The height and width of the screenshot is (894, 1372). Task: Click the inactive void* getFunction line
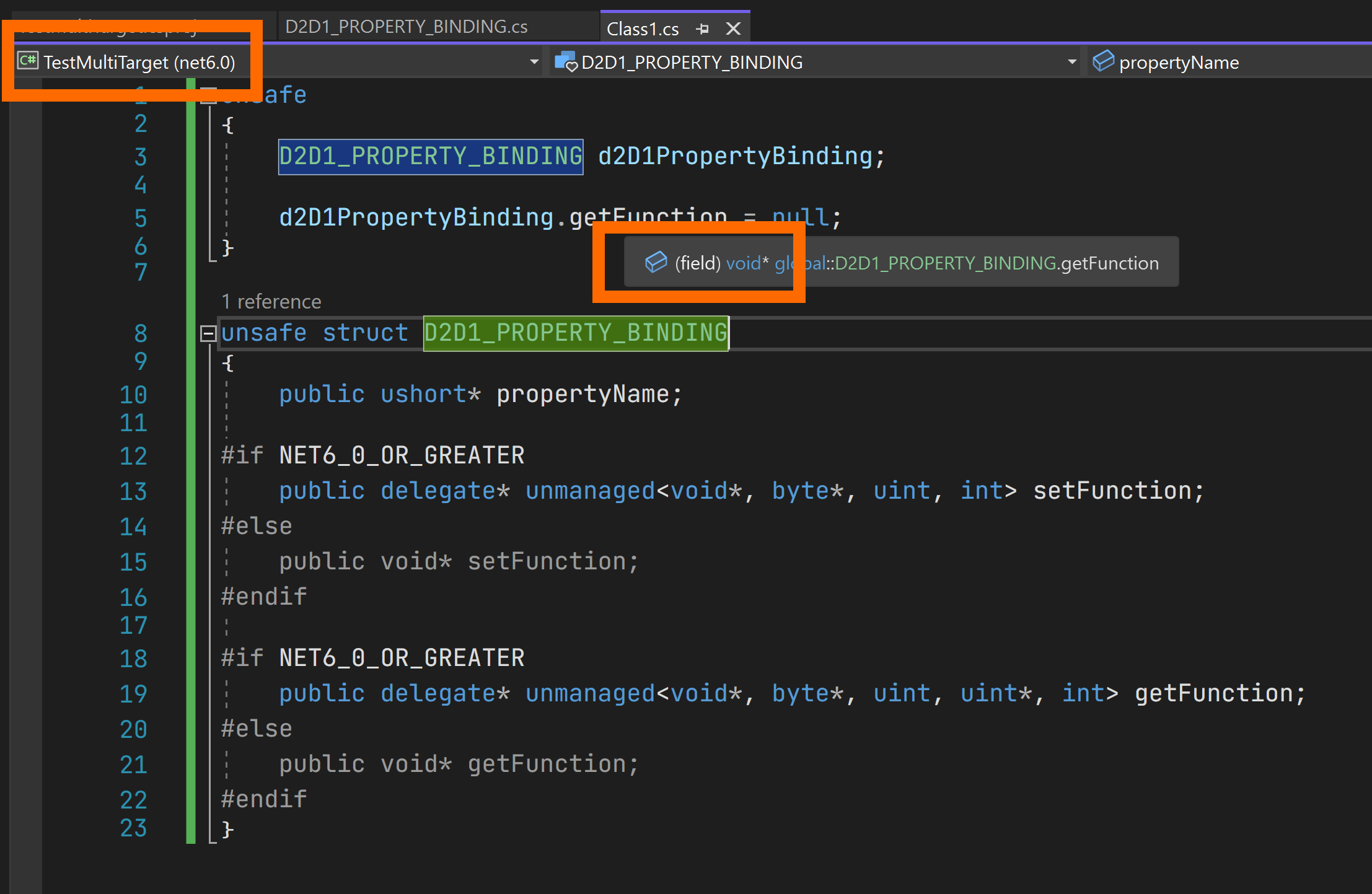459,765
